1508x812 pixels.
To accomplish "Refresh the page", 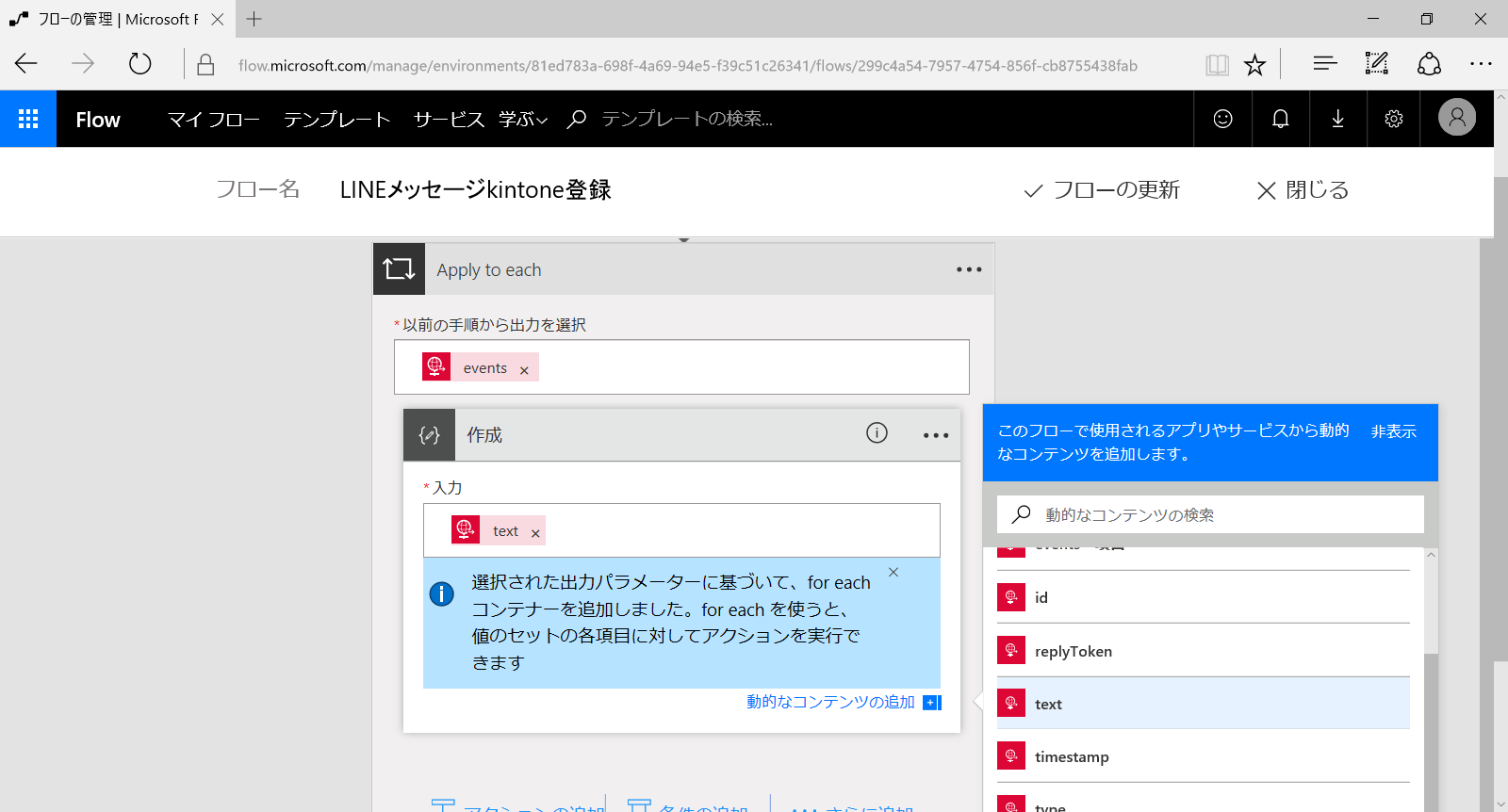I will (139, 64).
